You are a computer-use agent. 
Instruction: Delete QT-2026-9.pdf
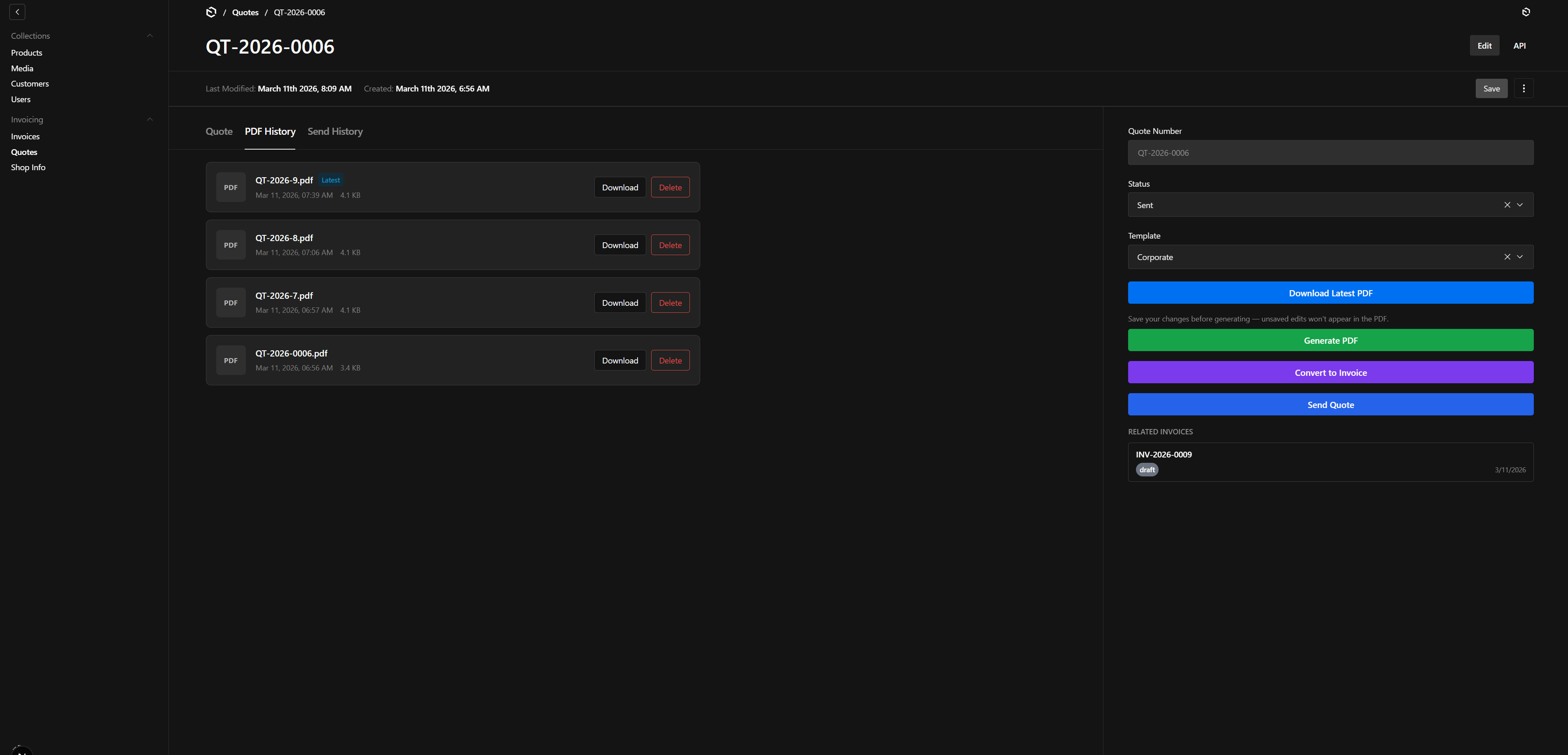[x=670, y=188]
